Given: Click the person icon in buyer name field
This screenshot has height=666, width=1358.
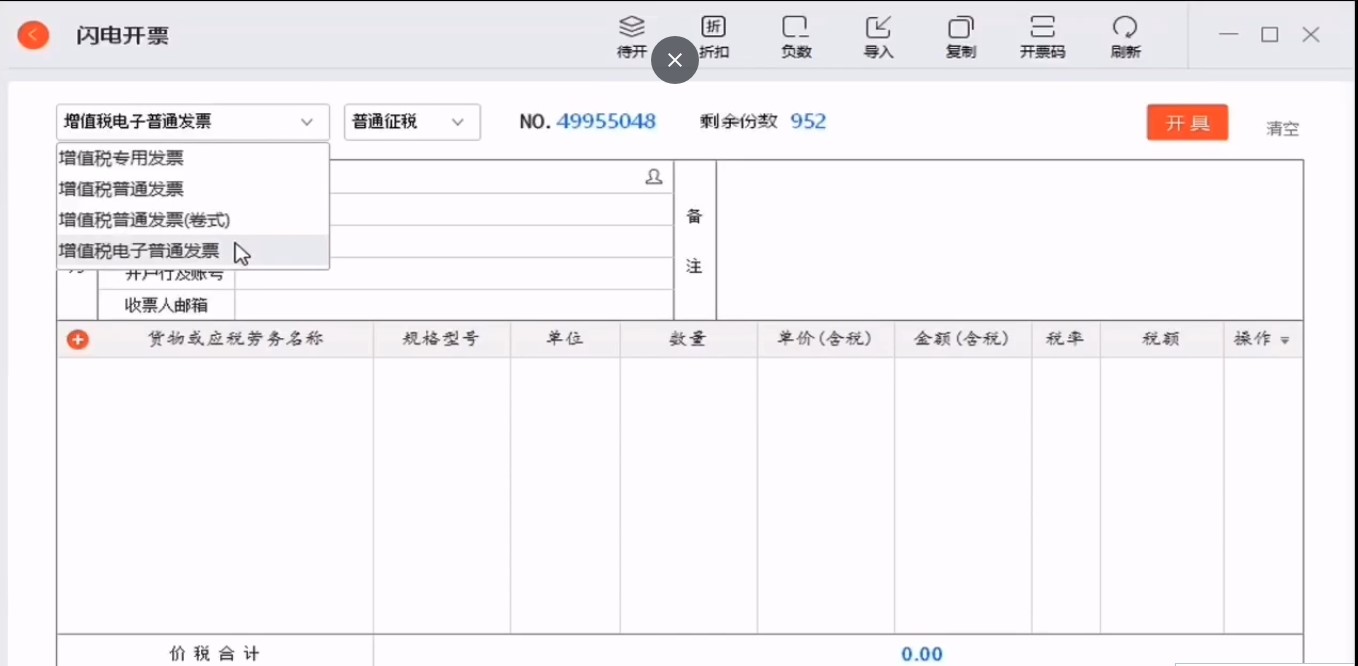Looking at the screenshot, I should click(x=654, y=177).
